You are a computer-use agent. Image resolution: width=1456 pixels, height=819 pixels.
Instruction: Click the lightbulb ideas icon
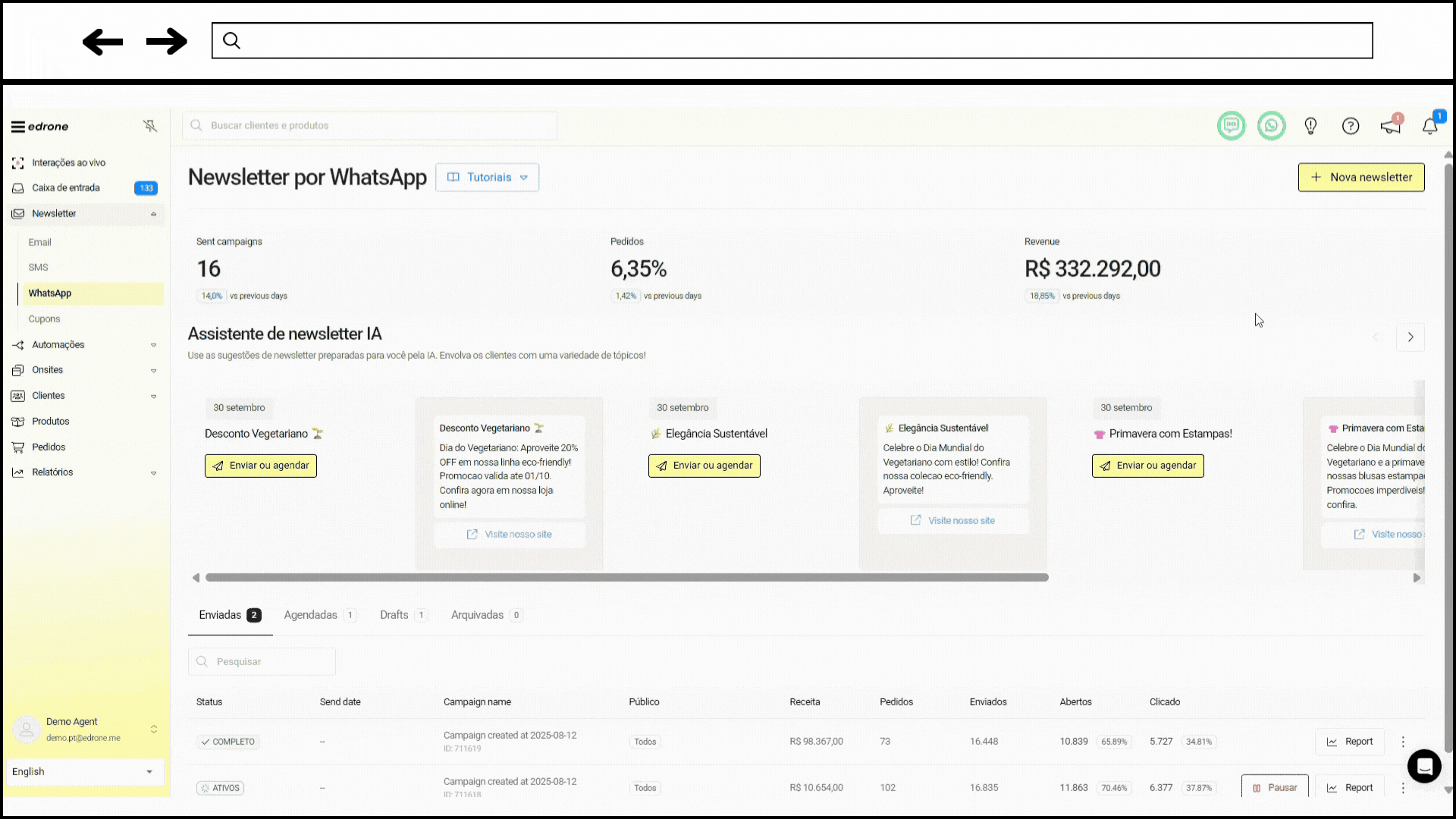click(1310, 126)
